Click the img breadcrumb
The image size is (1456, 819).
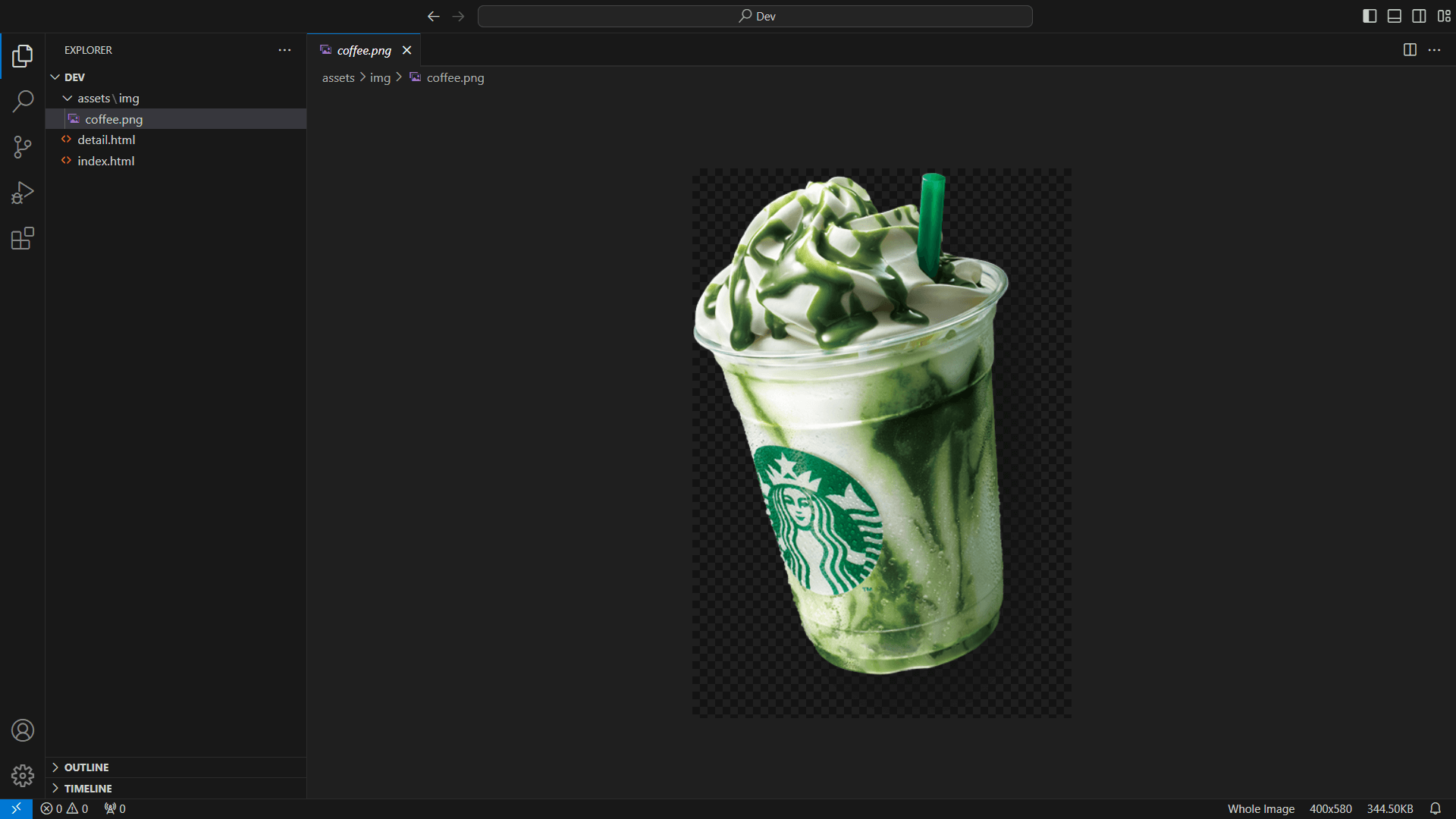click(380, 77)
